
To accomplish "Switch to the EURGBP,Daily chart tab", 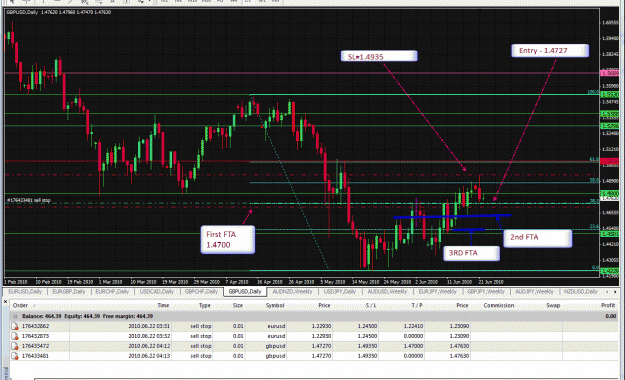I will tap(69, 292).
